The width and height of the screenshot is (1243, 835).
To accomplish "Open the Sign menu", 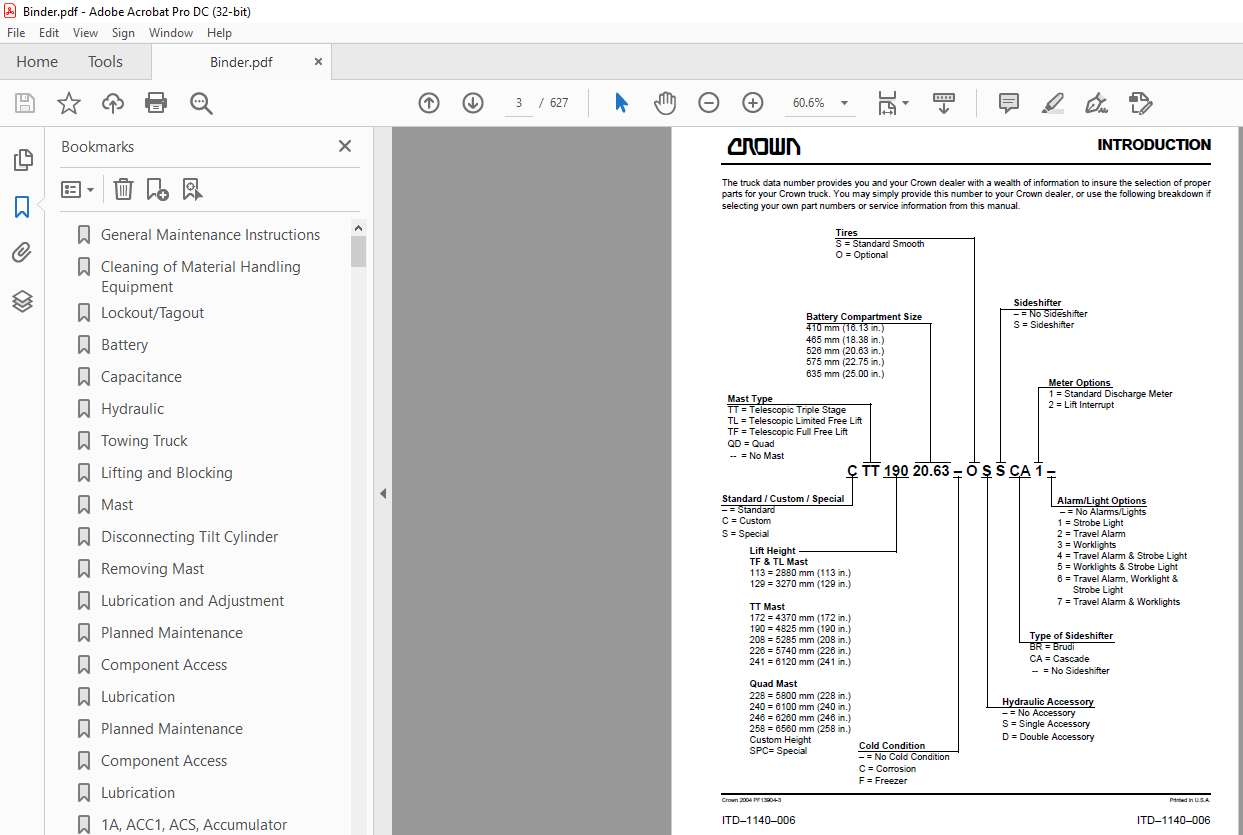I will (x=123, y=33).
